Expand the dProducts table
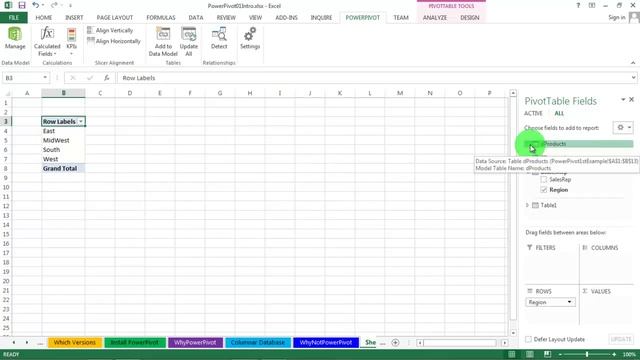This screenshot has width=640, height=360. 528,144
